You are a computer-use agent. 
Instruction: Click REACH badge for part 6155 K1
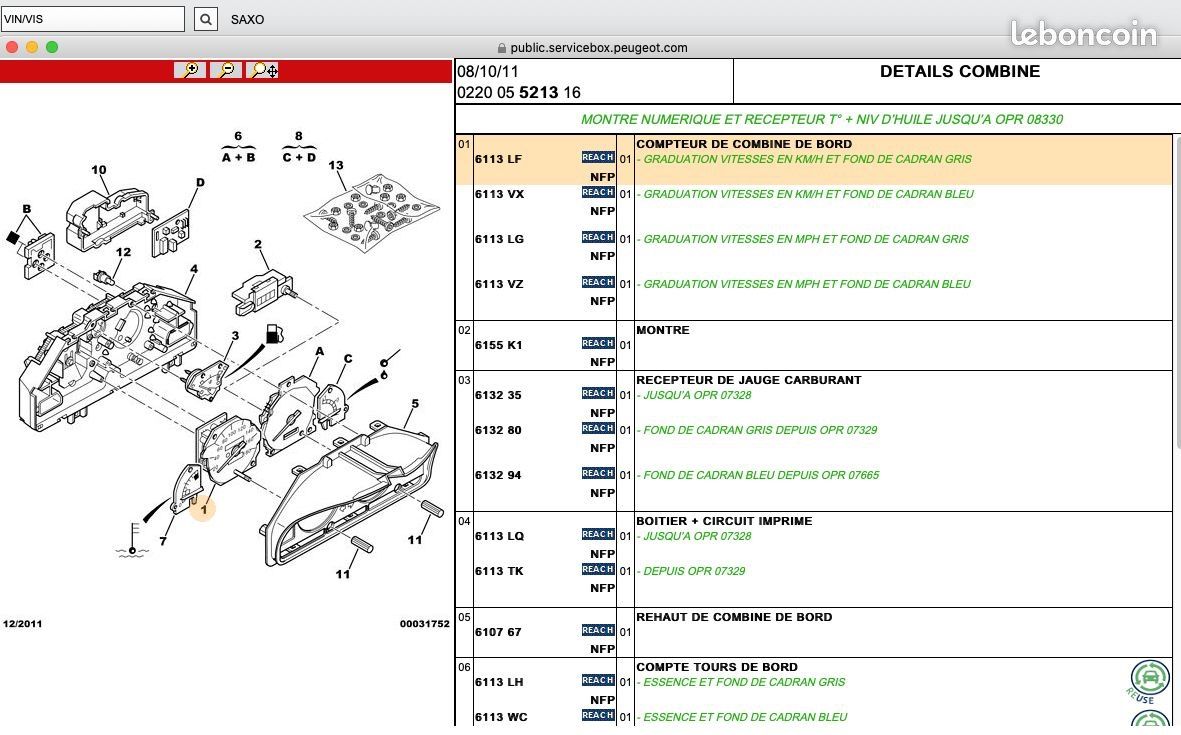pyautogui.click(x=597, y=344)
